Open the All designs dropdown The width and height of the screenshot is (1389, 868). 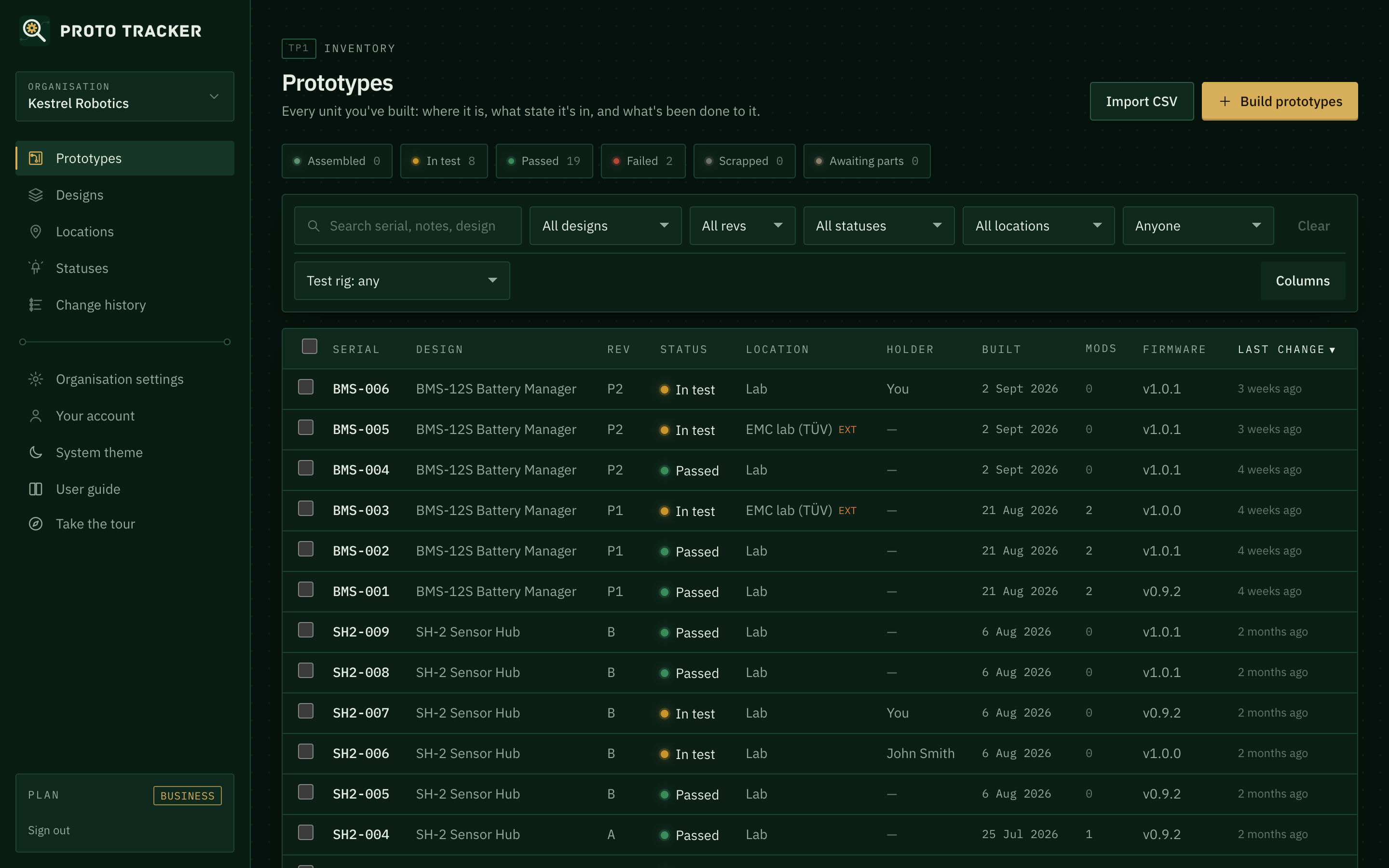coord(606,226)
